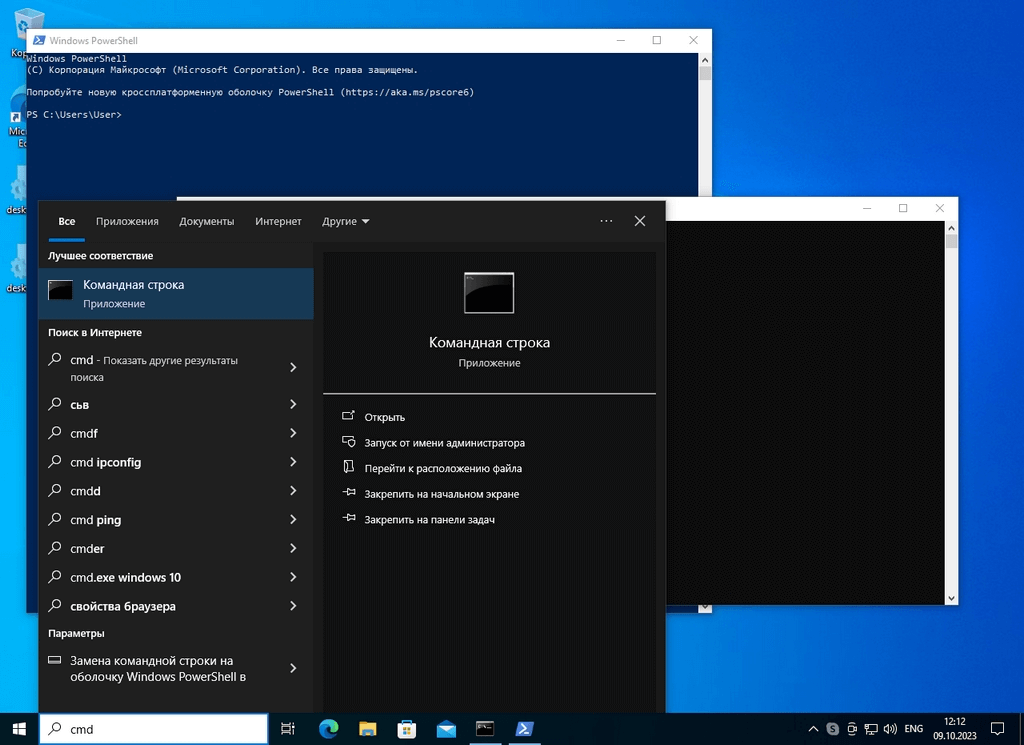Open the search options ellipsis menu
The image size is (1024, 745).
[606, 221]
